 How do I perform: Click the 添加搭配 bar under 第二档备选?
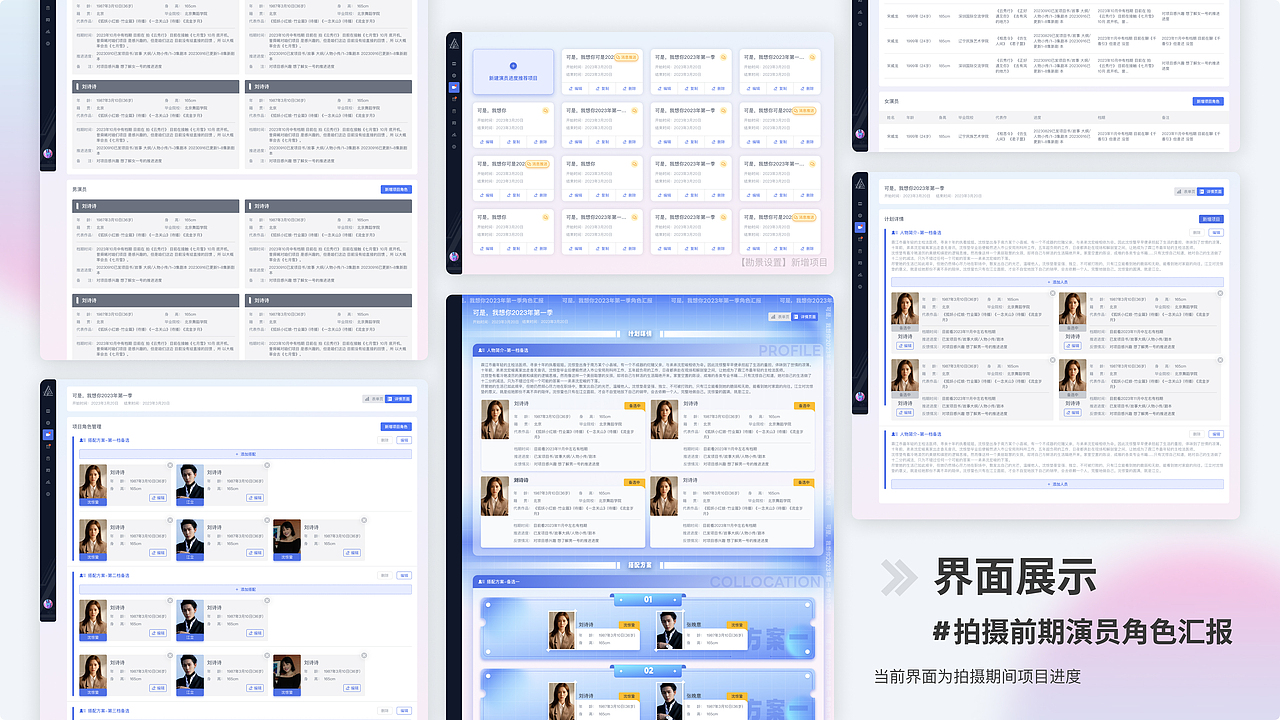[245, 590]
